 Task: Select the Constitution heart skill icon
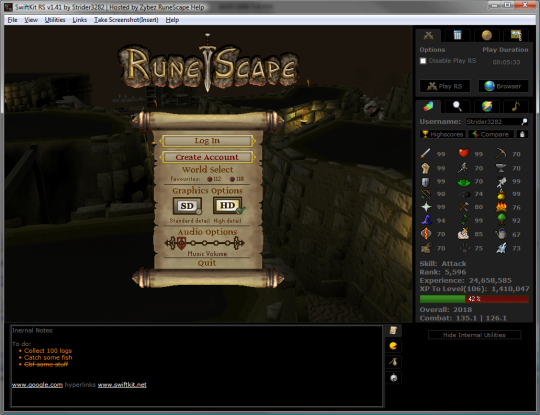click(464, 153)
